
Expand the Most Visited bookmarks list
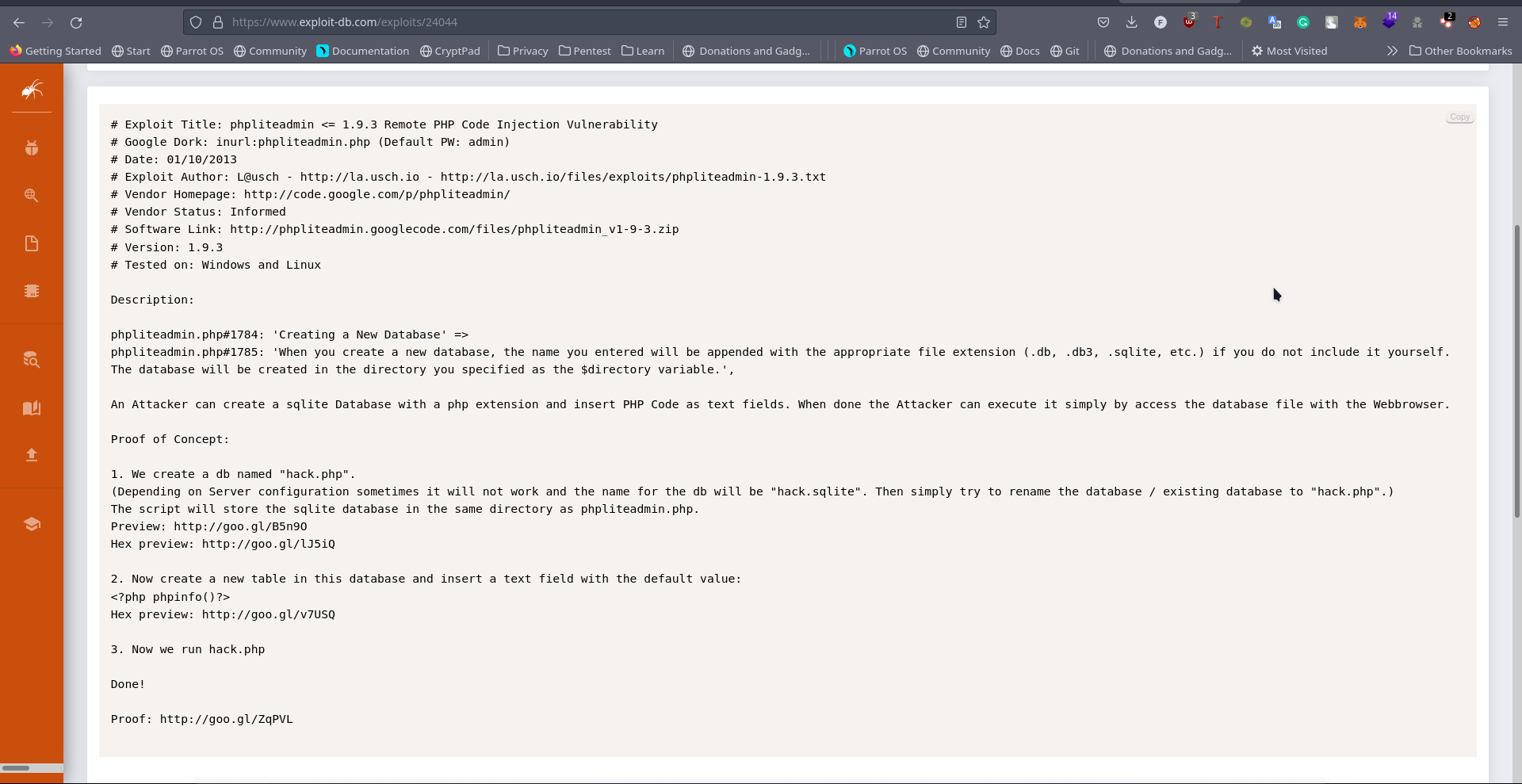(x=1289, y=51)
